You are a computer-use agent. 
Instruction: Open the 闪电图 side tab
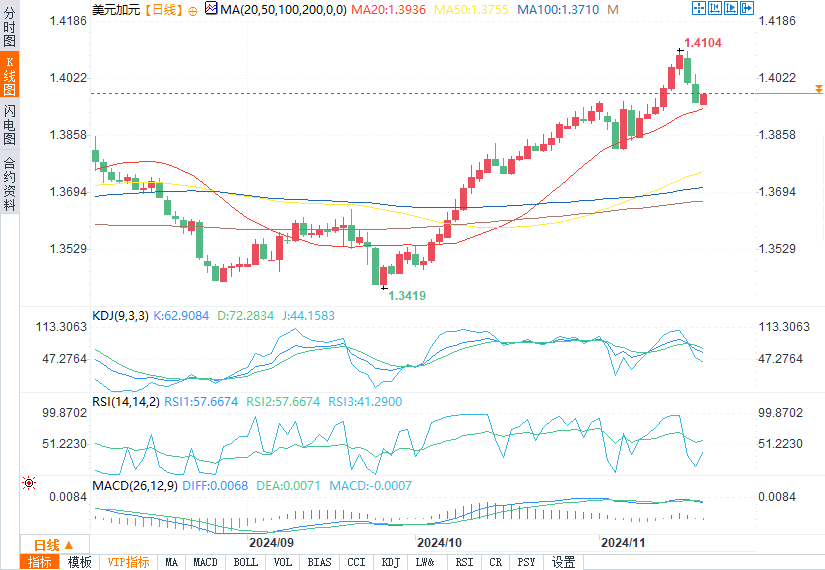click(x=9, y=125)
